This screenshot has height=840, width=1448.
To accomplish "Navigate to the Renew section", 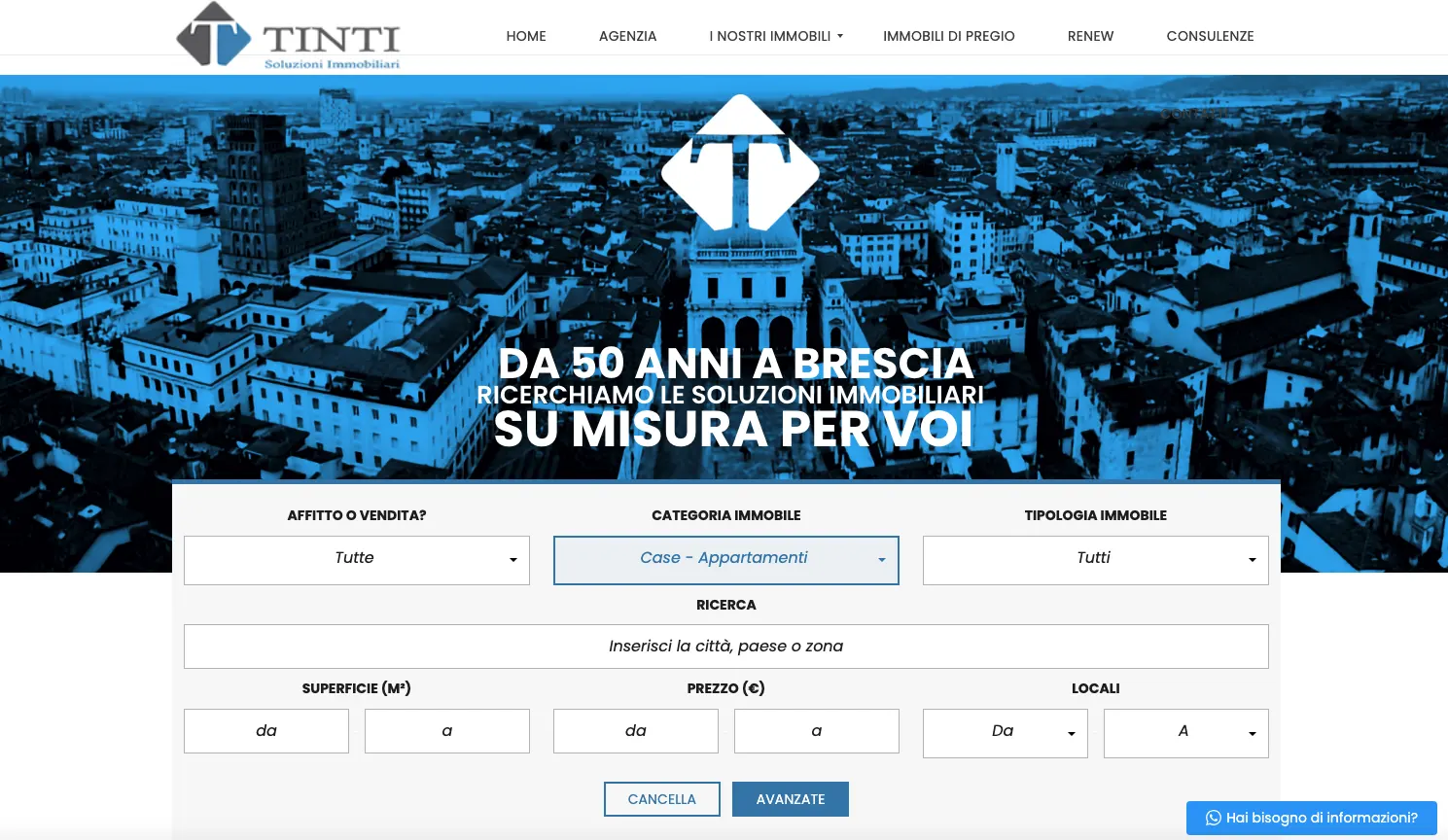I will (x=1090, y=36).
